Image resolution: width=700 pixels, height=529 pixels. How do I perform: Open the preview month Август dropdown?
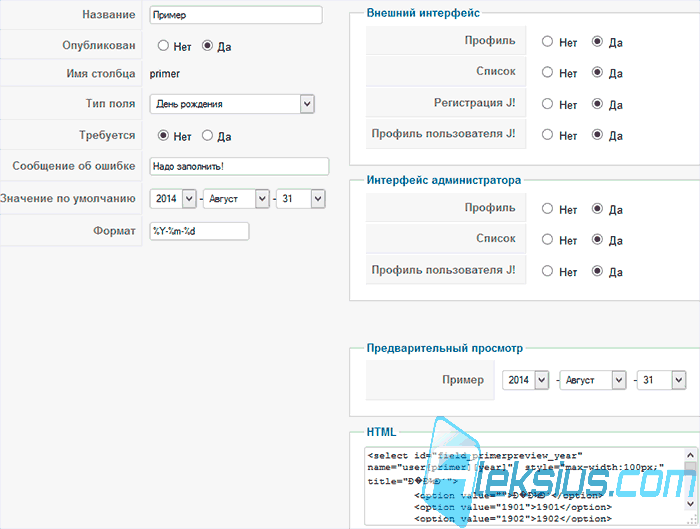(593, 380)
